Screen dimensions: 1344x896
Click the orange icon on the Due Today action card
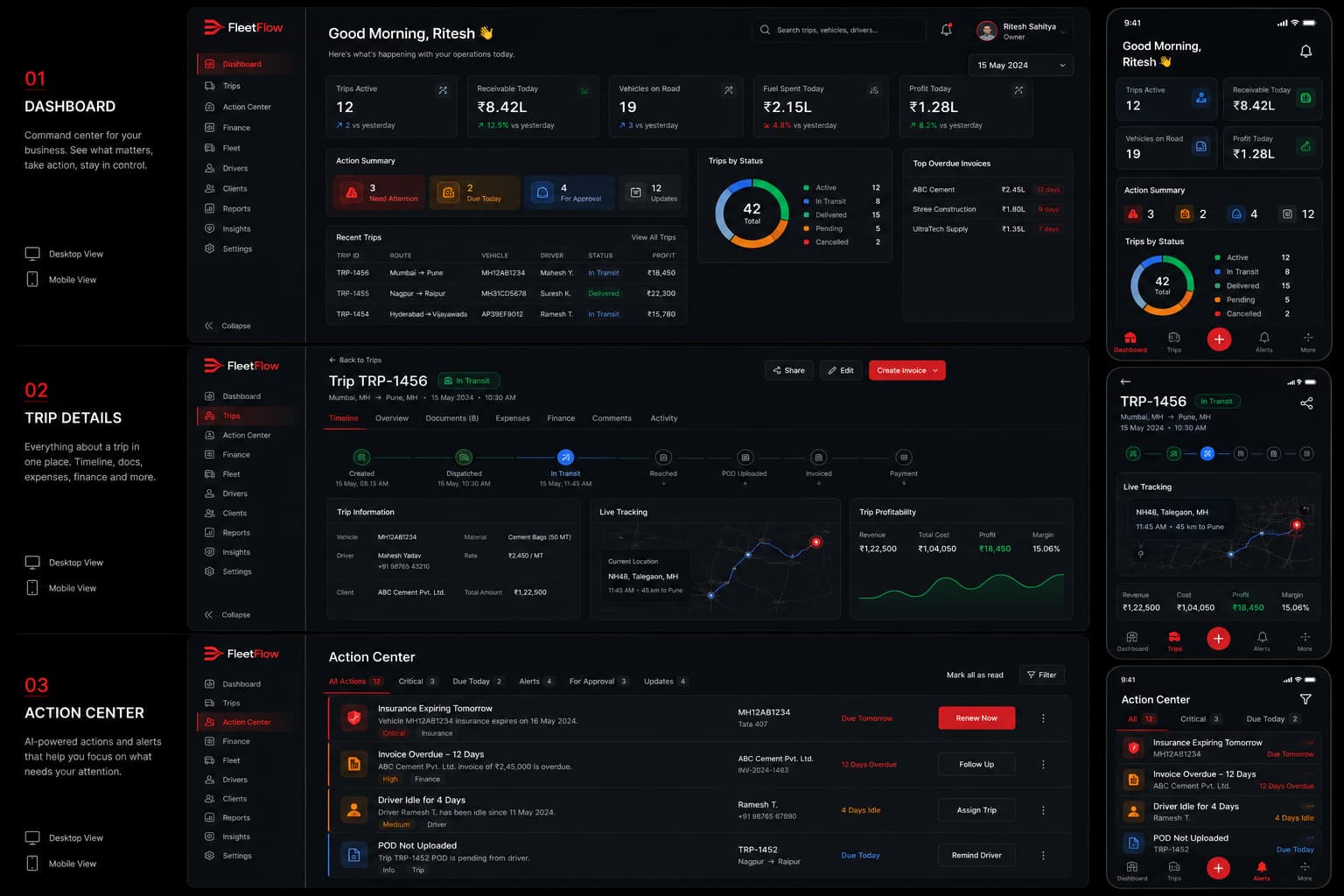pos(448,192)
